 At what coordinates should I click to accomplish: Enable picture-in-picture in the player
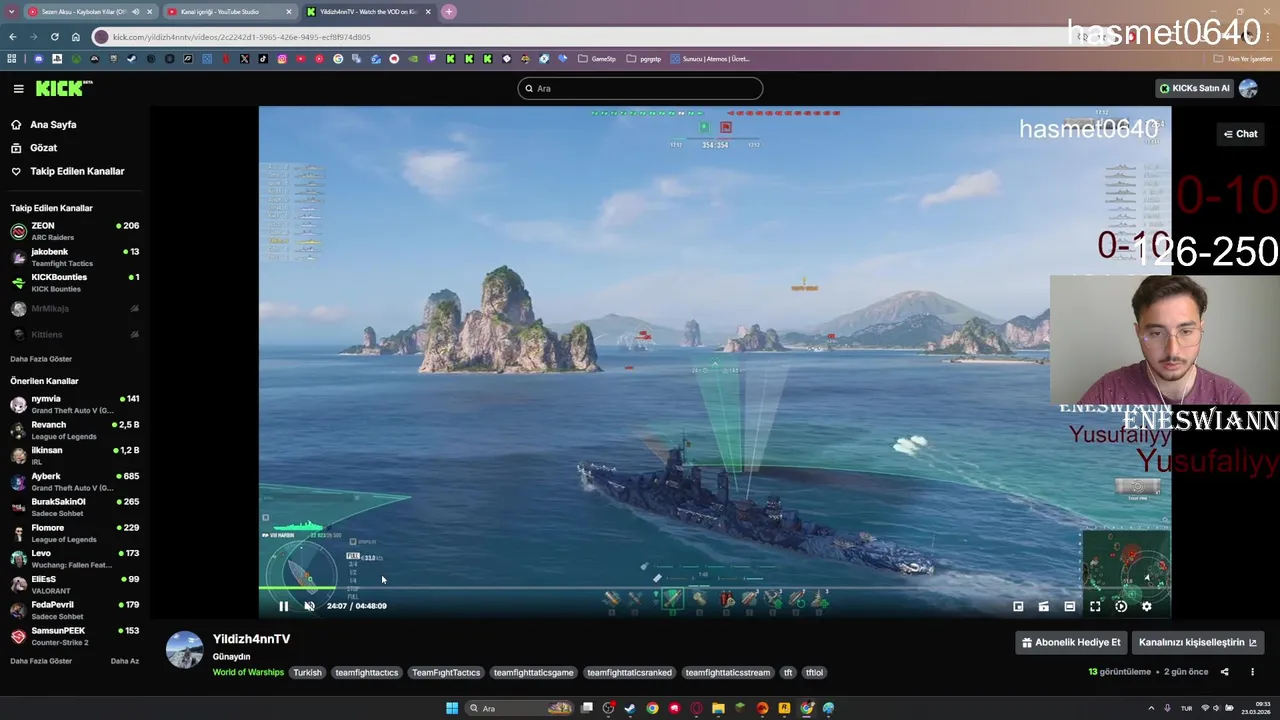click(1018, 606)
